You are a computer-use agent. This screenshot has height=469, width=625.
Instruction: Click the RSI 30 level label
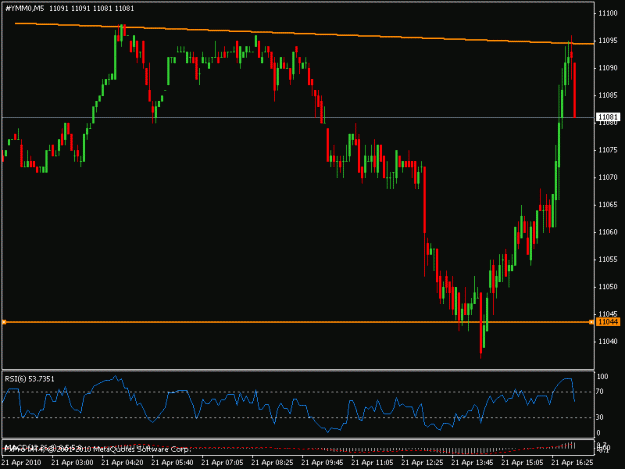pos(600,417)
